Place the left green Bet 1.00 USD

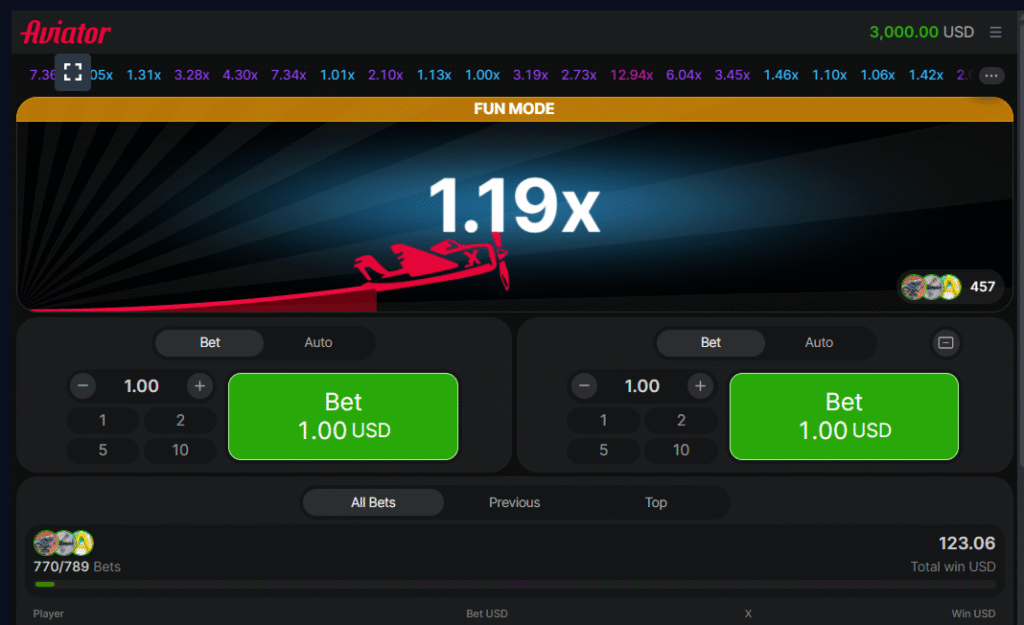(x=343, y=416)
